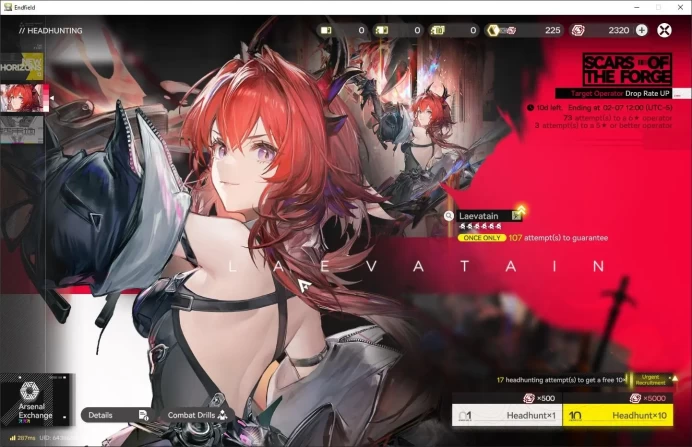Close the Endfield window

pos(680,7)
